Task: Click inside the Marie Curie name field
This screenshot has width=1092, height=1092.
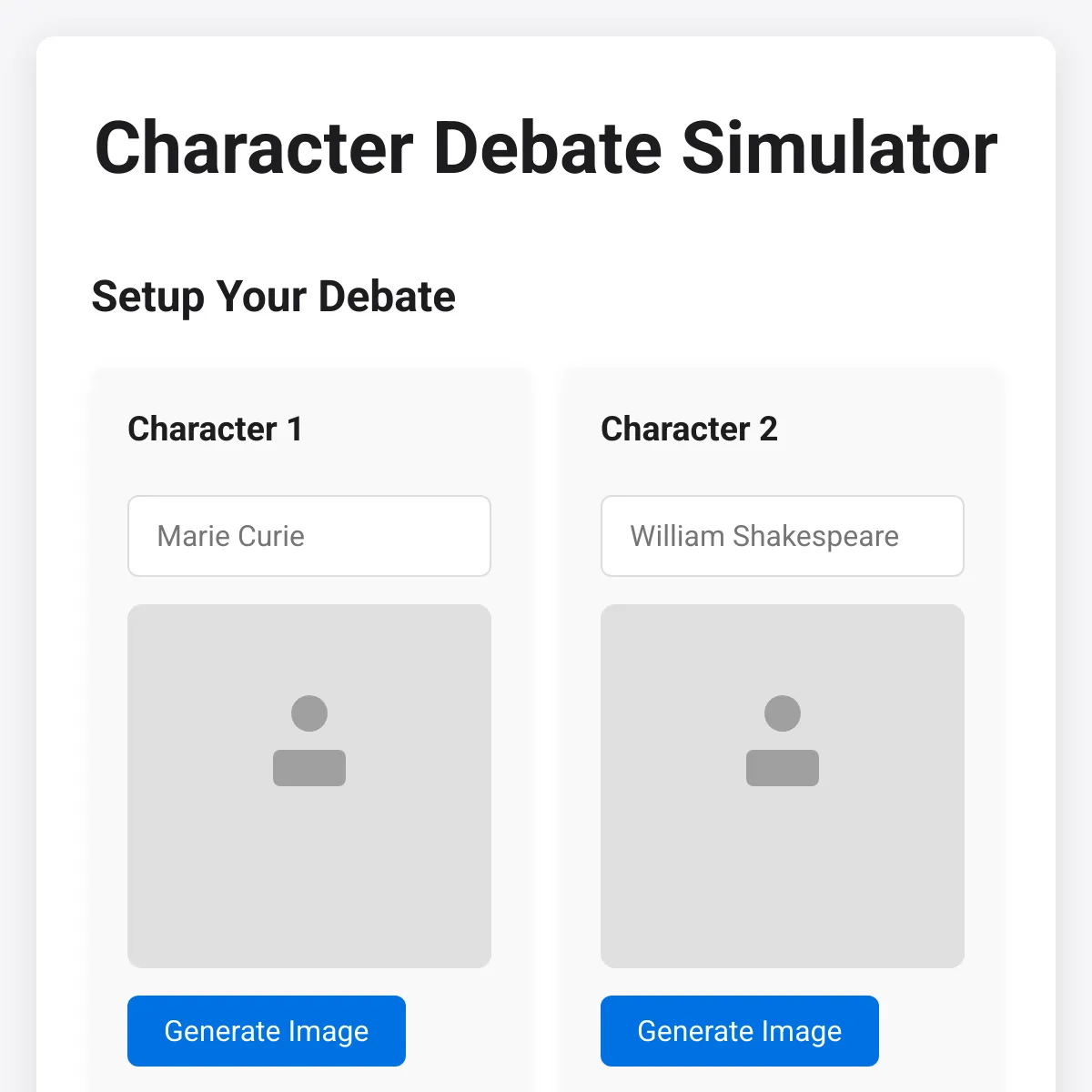Action: click(x=309, y=536)
